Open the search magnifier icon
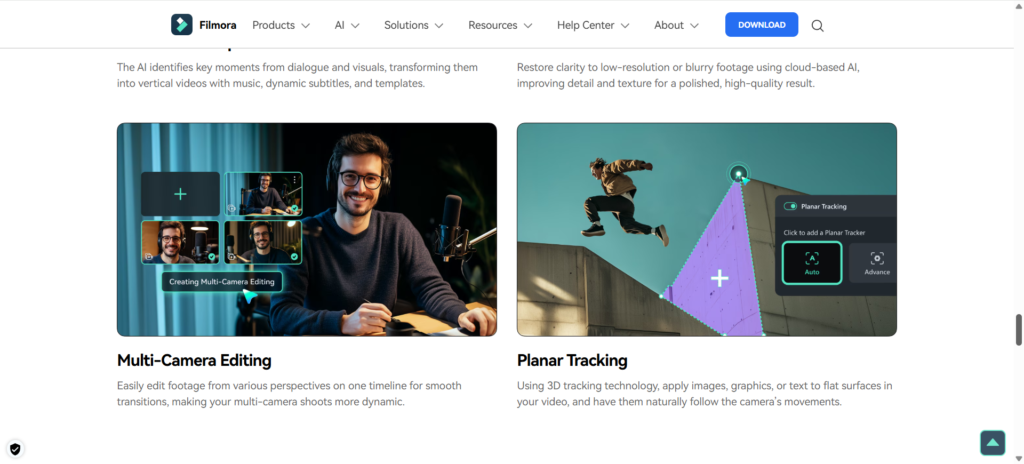This screenshot has height=464, width=1024. click(x=818, y=25)
